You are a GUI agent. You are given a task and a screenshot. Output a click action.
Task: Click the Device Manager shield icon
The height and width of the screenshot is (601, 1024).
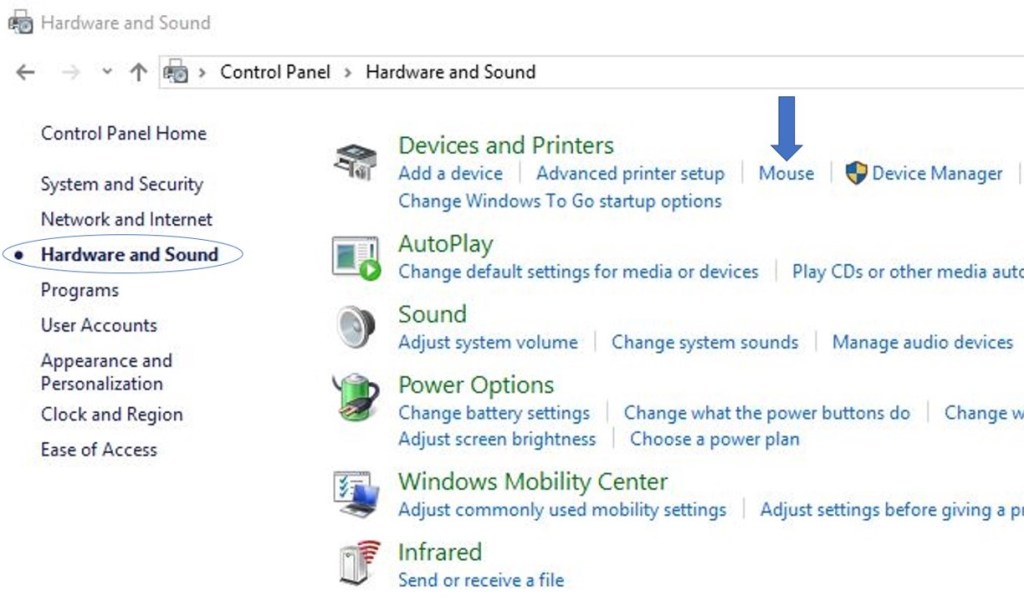(856, 173)
